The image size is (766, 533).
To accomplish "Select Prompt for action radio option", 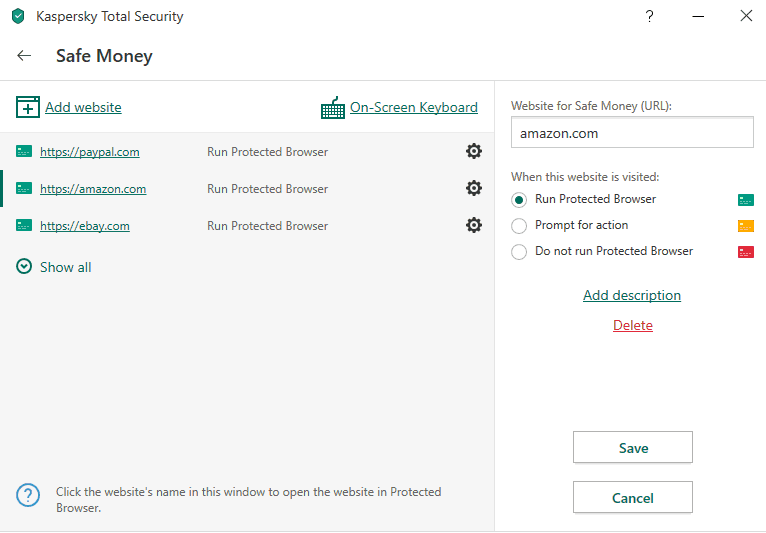I will coord(519,226).
